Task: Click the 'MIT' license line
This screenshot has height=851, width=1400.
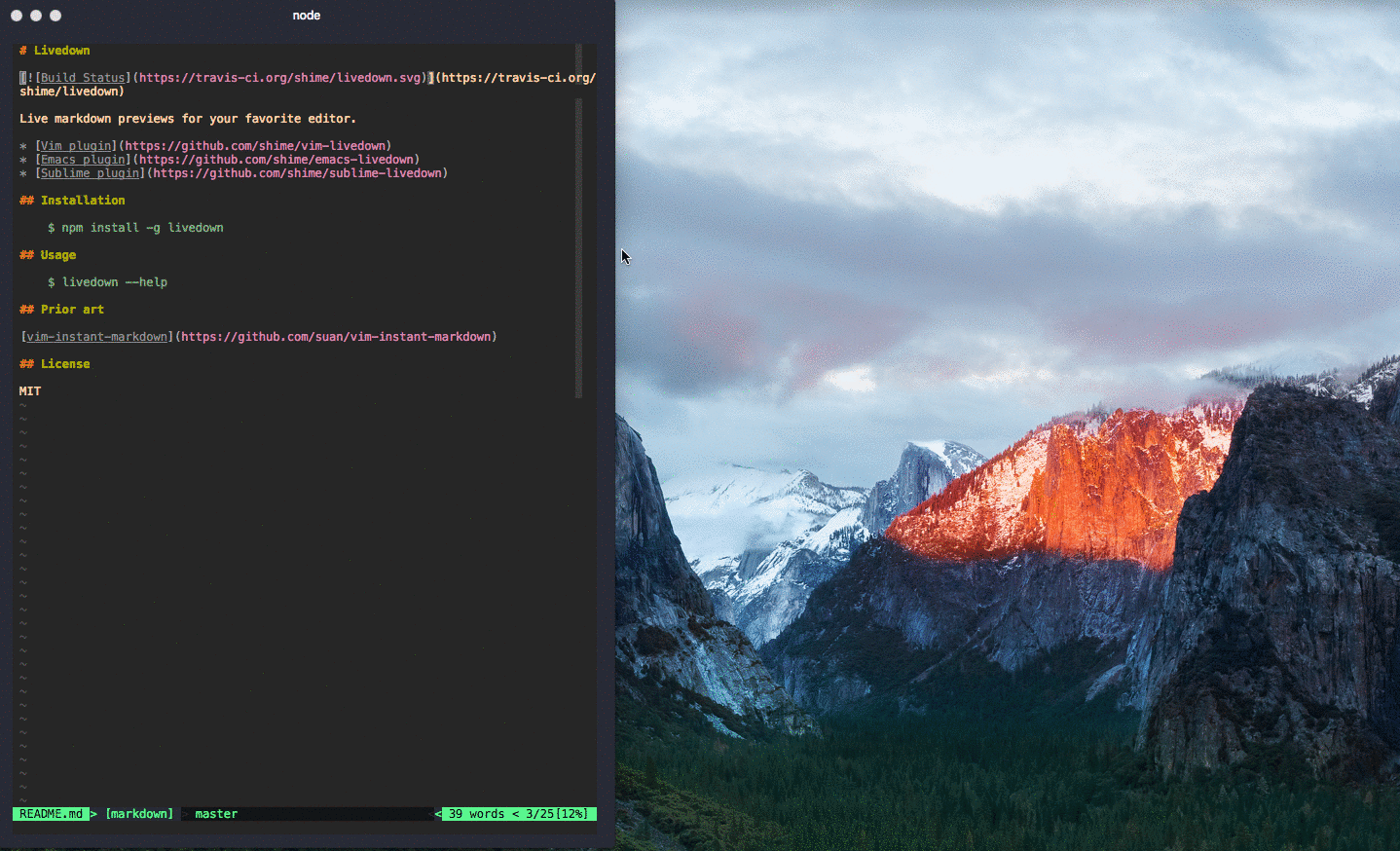Action: pos(30,391)
